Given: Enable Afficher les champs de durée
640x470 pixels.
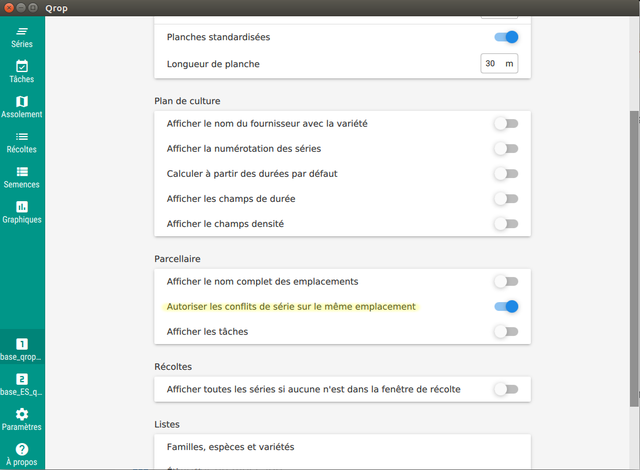Looking at the screenshot, I should point(506,199).
